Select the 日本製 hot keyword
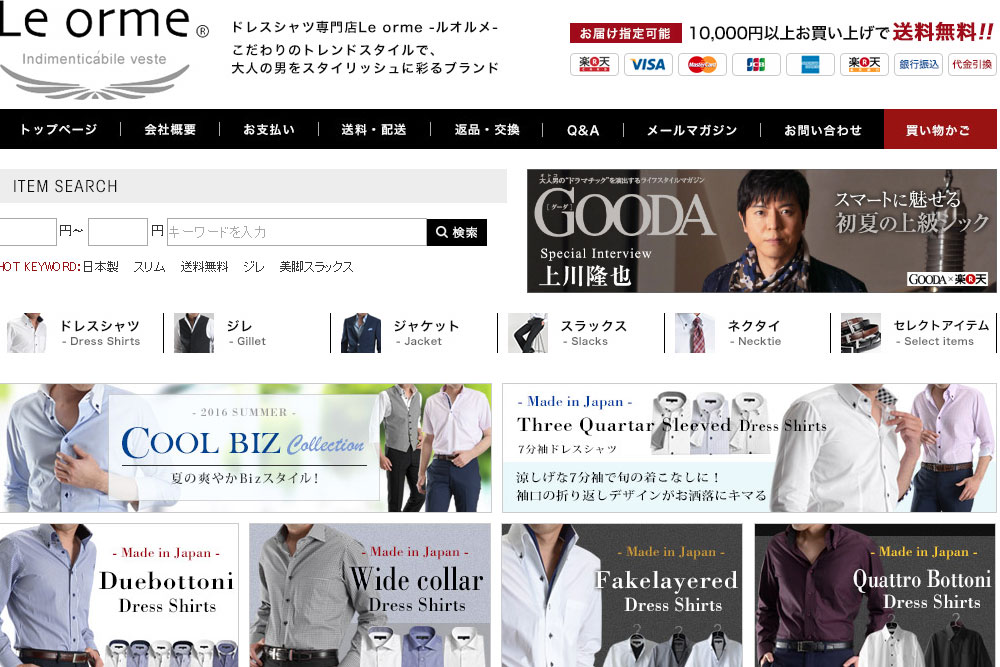 click(x=101, y=267)
